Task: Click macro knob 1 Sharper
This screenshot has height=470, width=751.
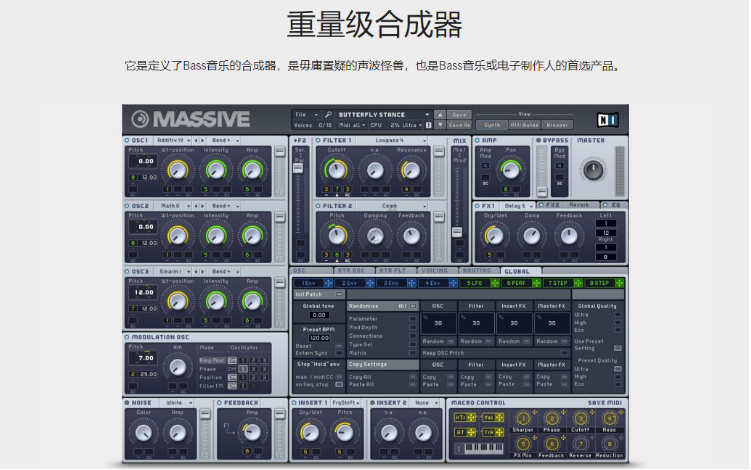Action: tap(523, 419)
